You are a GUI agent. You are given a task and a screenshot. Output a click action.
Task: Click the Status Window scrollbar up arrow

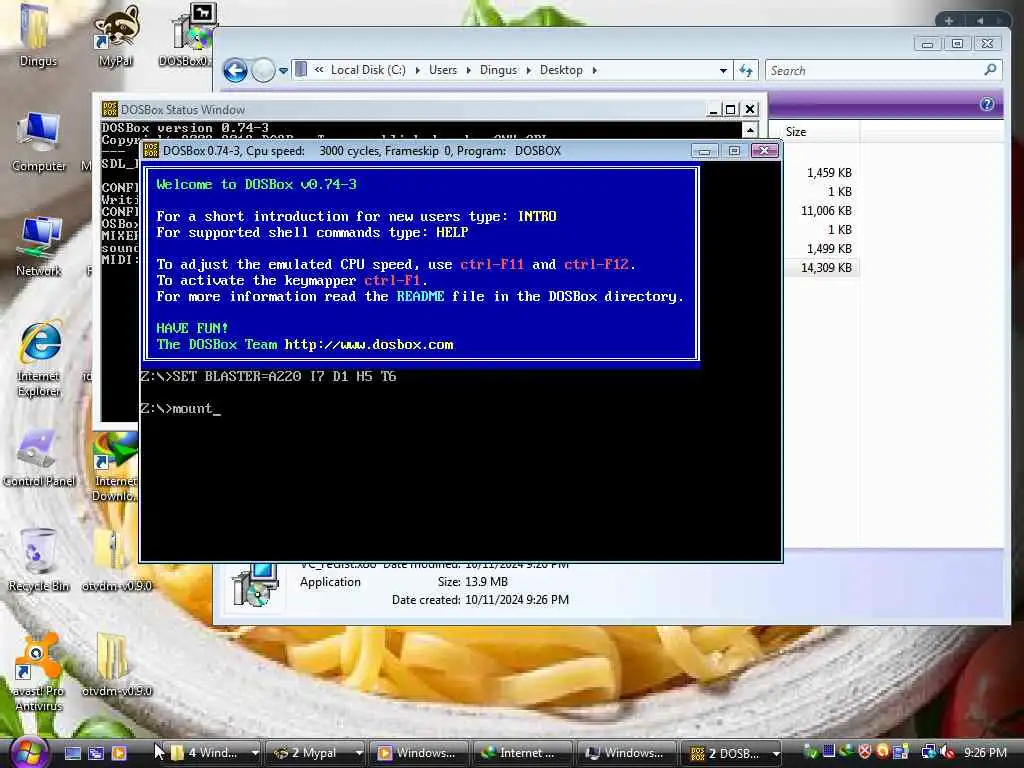750,129
